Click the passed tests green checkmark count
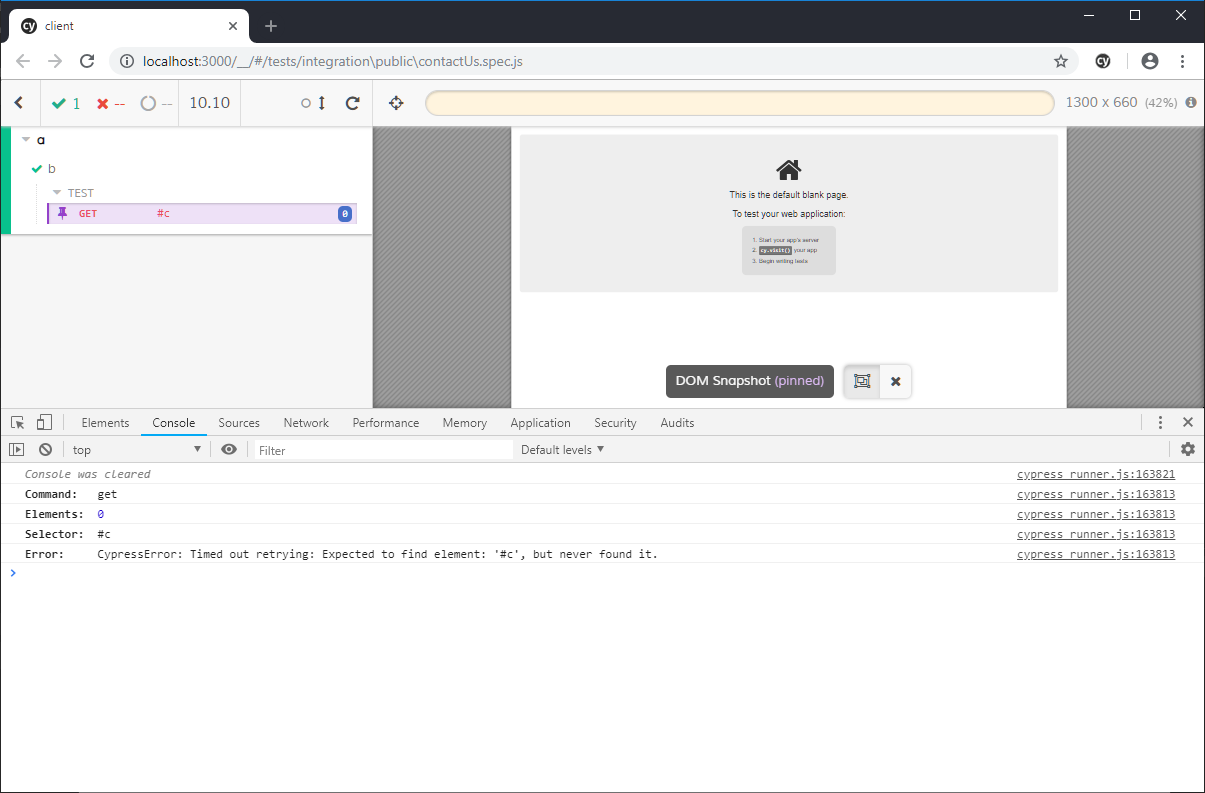The height and width of the screenshot is (793, 1205). click(x=66, y=103)
